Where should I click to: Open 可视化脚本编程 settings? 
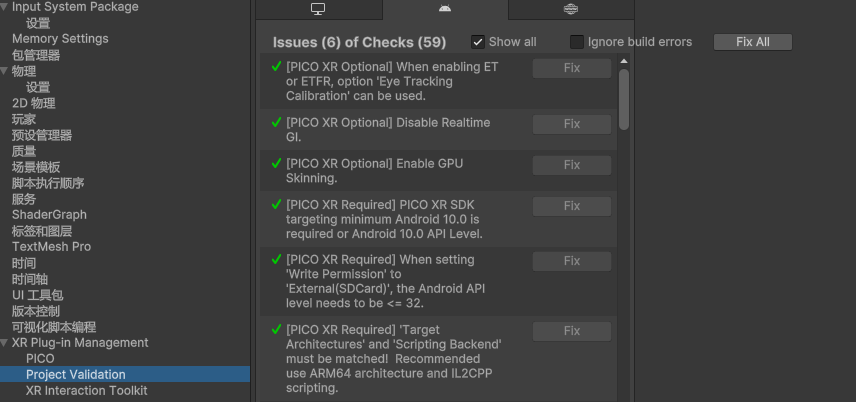54,327
